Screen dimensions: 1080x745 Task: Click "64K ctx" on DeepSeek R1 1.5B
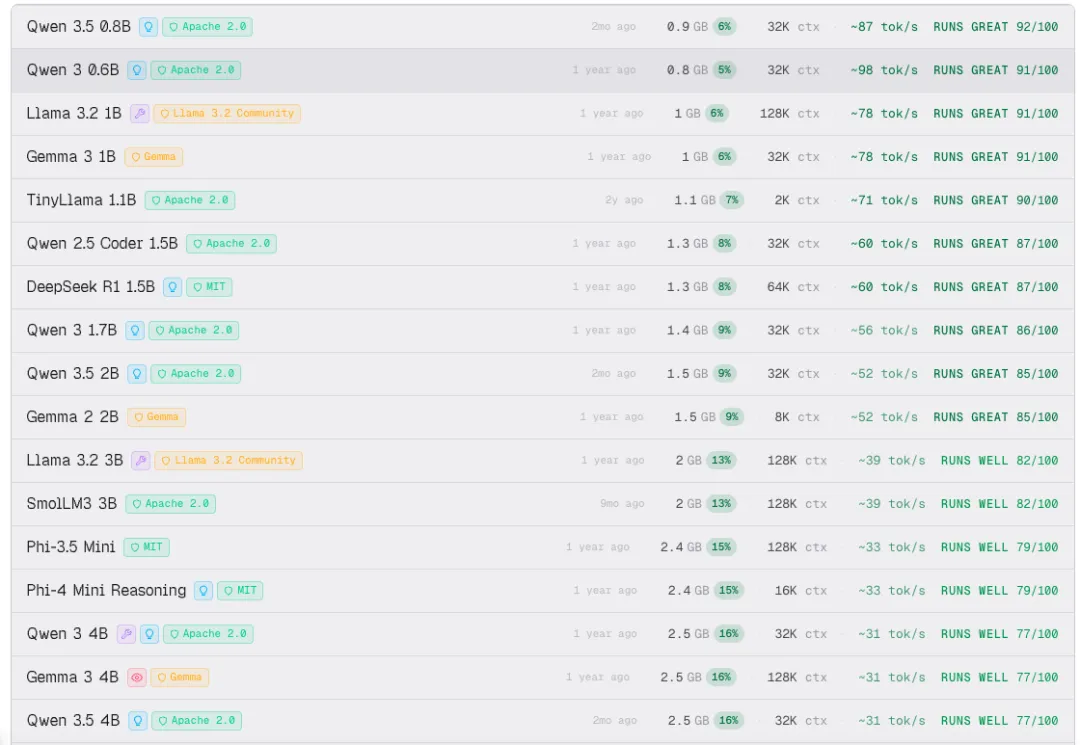click(793, 287)
